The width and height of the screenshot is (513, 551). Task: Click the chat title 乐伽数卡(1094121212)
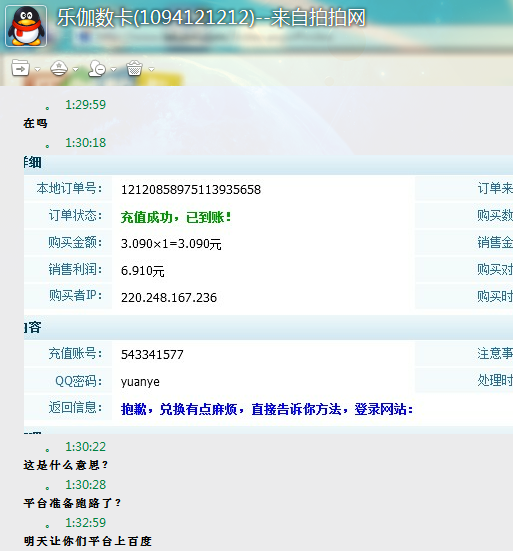[156, 18]
